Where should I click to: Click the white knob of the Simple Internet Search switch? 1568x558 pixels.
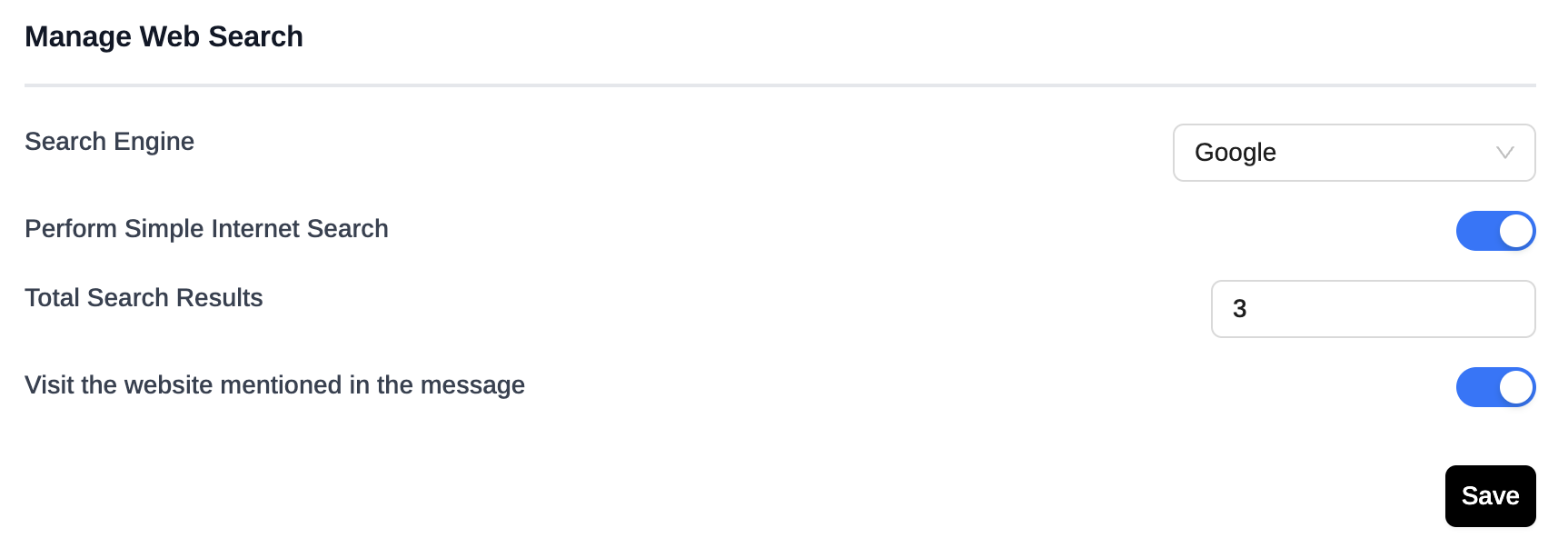pos(1515,231)
